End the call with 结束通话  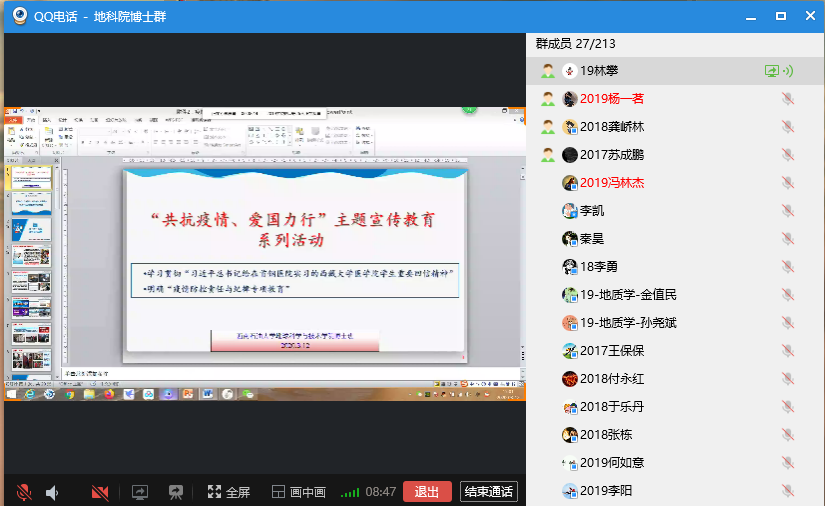coord(488,492)
